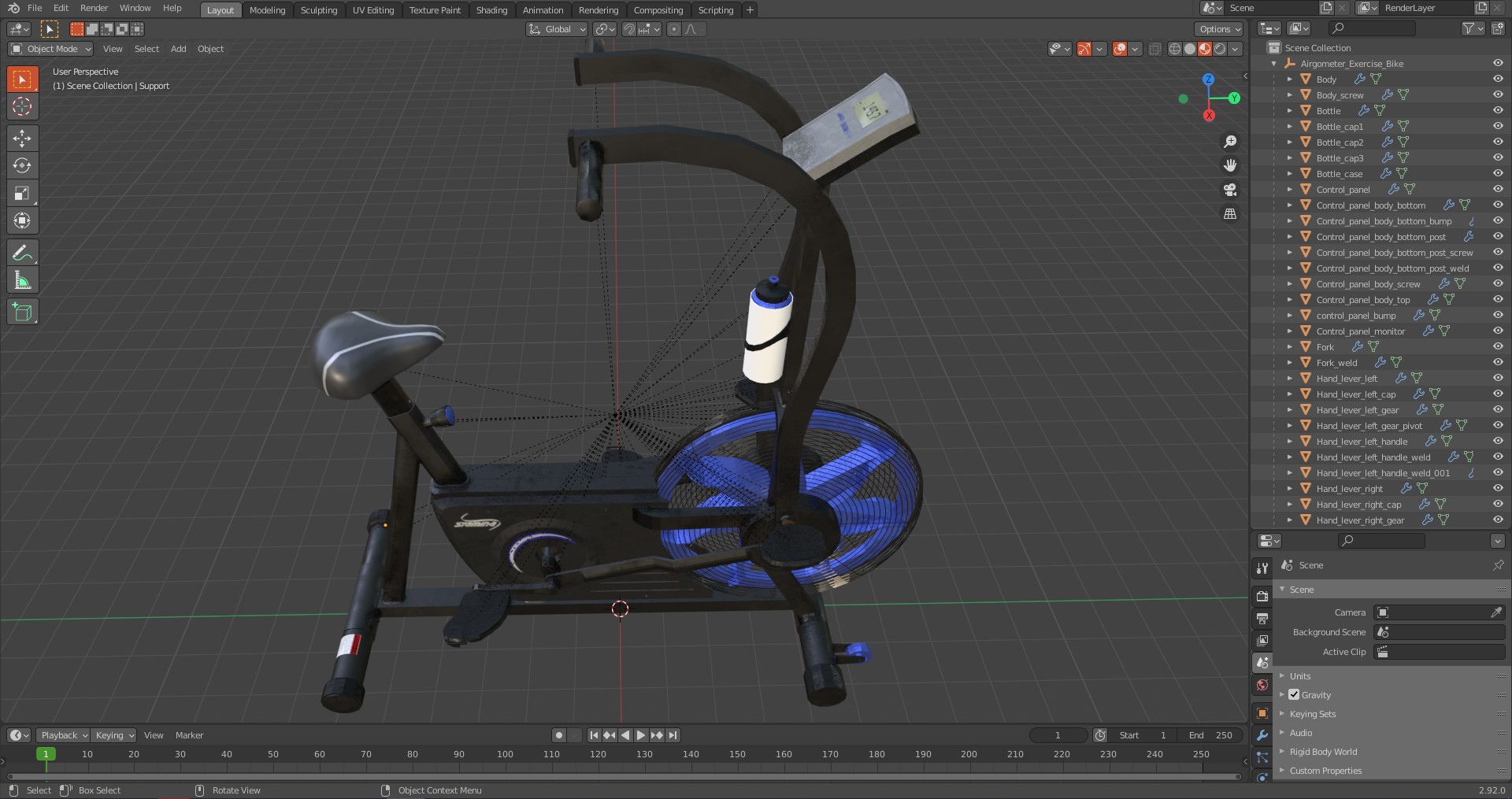
Task: Open the View Layer properties tab
Action: coord(1262,641)
